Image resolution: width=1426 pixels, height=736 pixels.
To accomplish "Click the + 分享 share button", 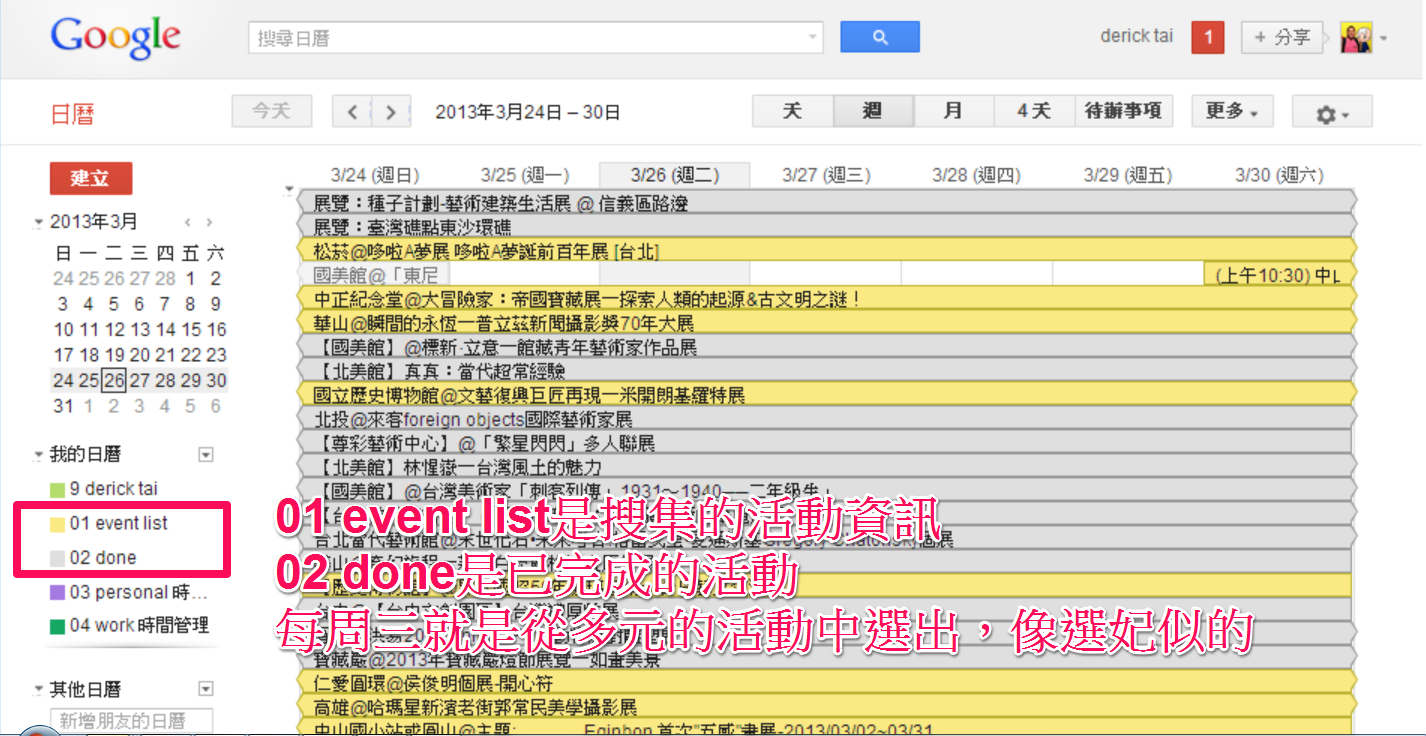I will click(x=1282, y=38).
